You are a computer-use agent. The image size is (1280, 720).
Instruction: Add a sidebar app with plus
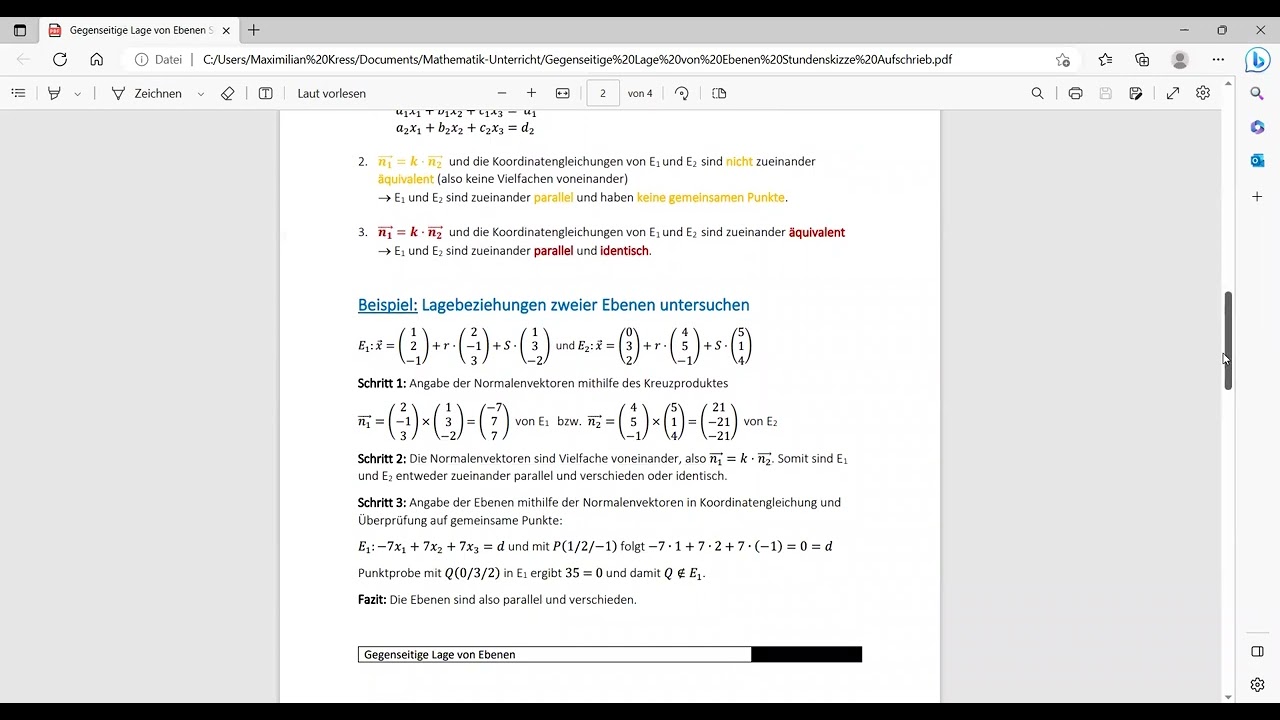(x=1257, y=197)
